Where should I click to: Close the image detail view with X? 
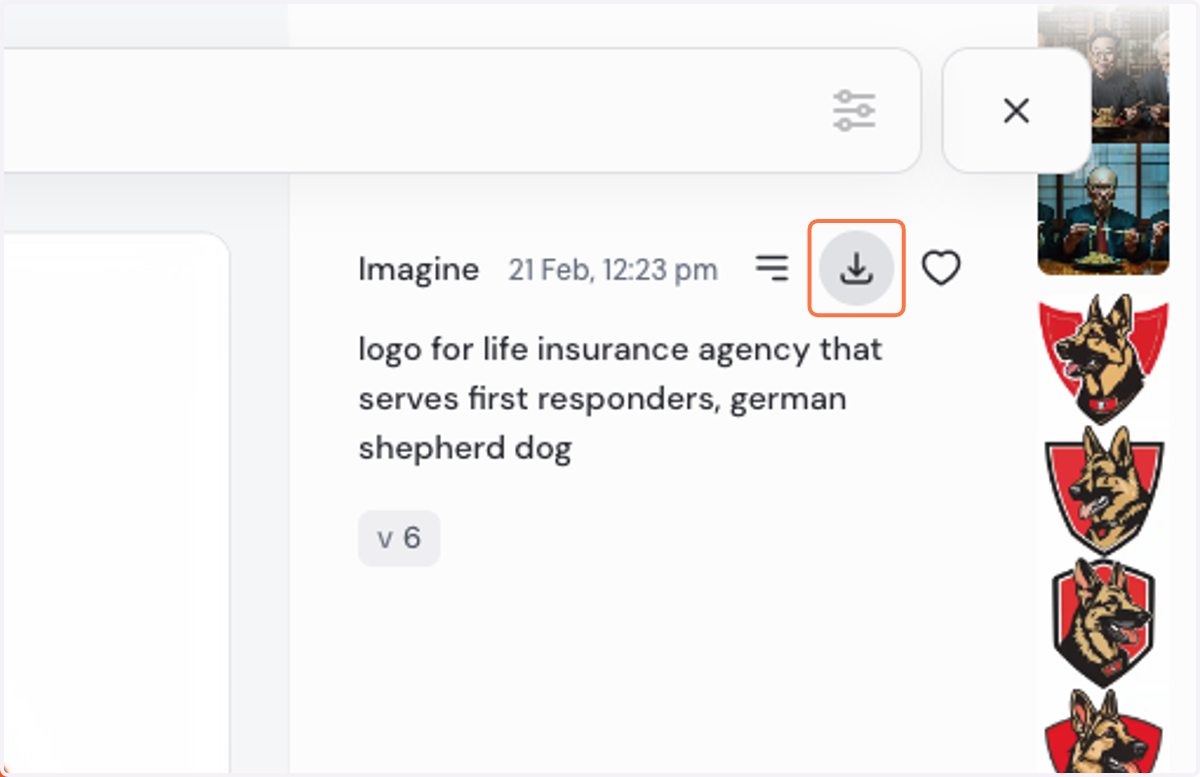click(x=1016, y=110)
